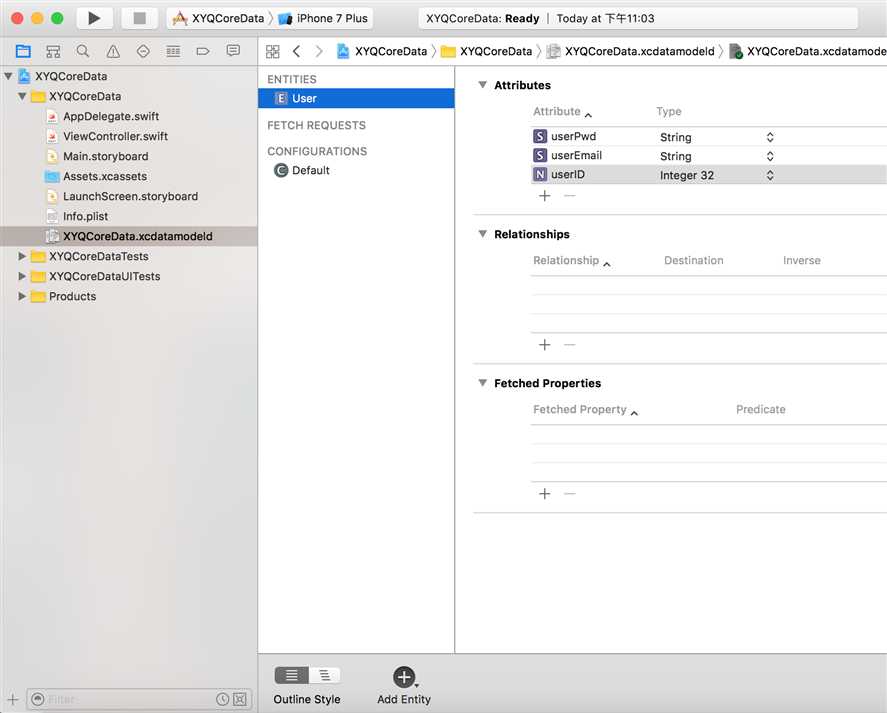Viewport: 887px width, 713px height.
Task: Open the Test navigator
Action: (143, 51)
